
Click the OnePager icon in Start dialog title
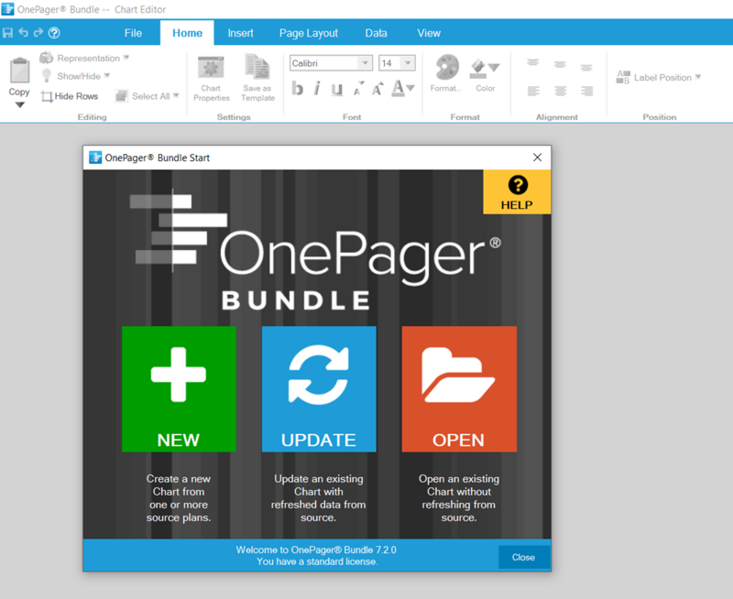95,158
